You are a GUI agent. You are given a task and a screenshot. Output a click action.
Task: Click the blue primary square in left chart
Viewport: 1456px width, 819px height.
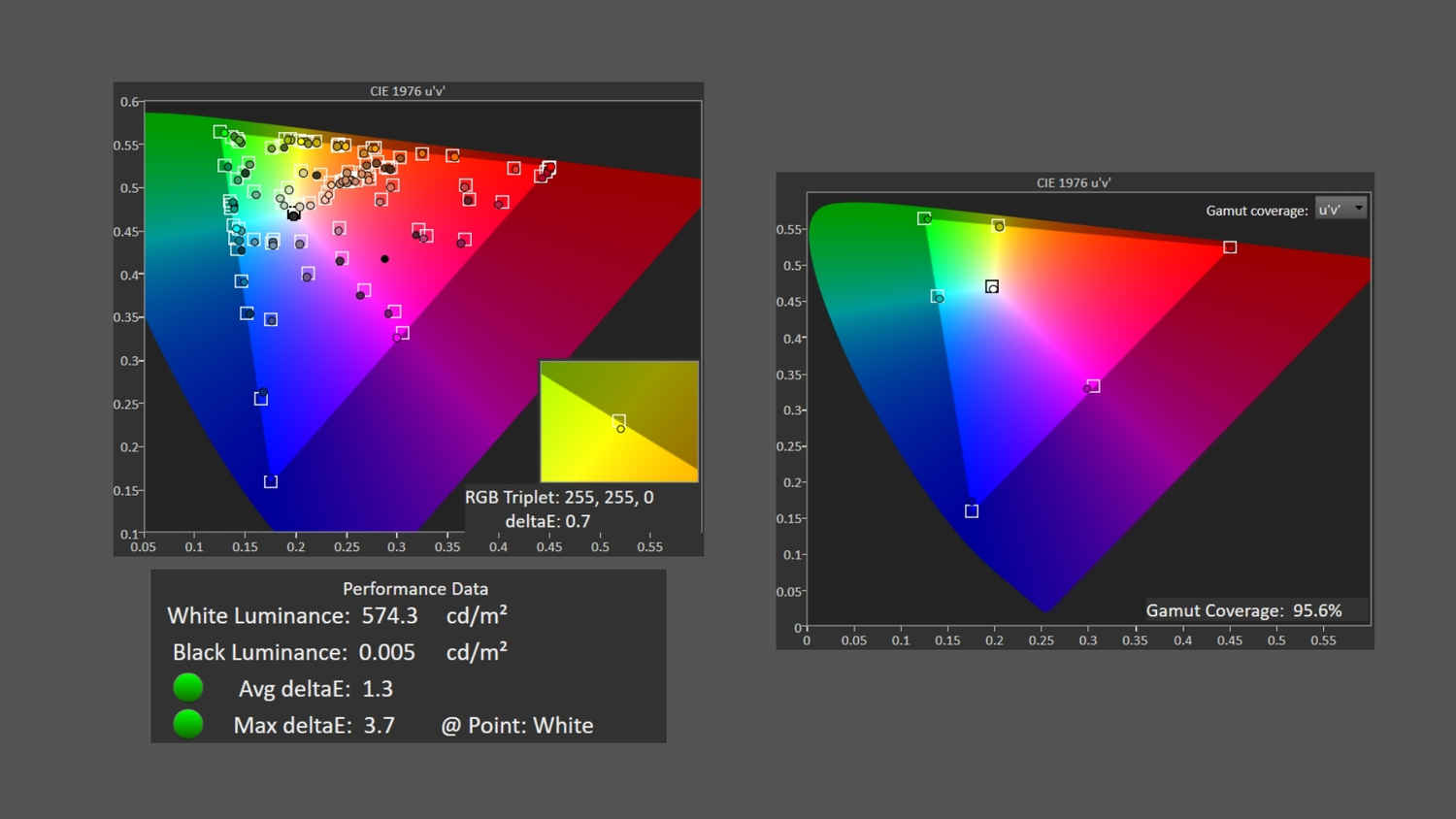coord(271,481)
